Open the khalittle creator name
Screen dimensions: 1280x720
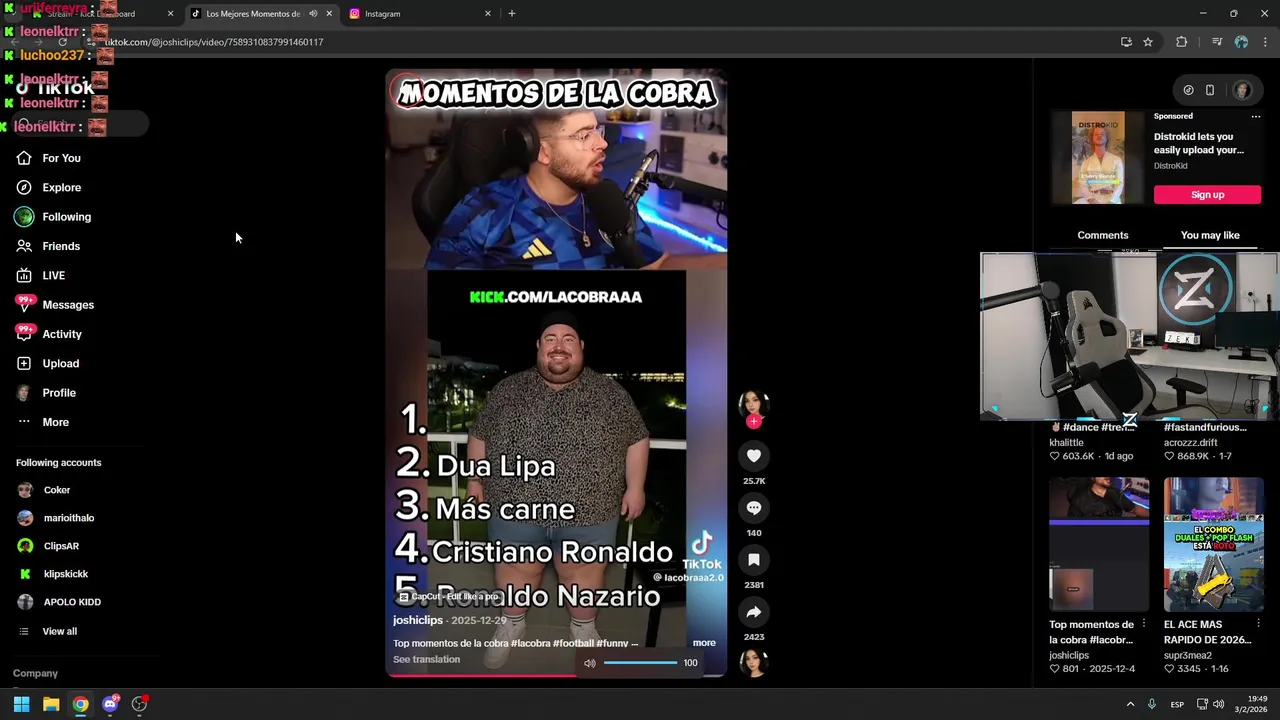(1066, 443)
